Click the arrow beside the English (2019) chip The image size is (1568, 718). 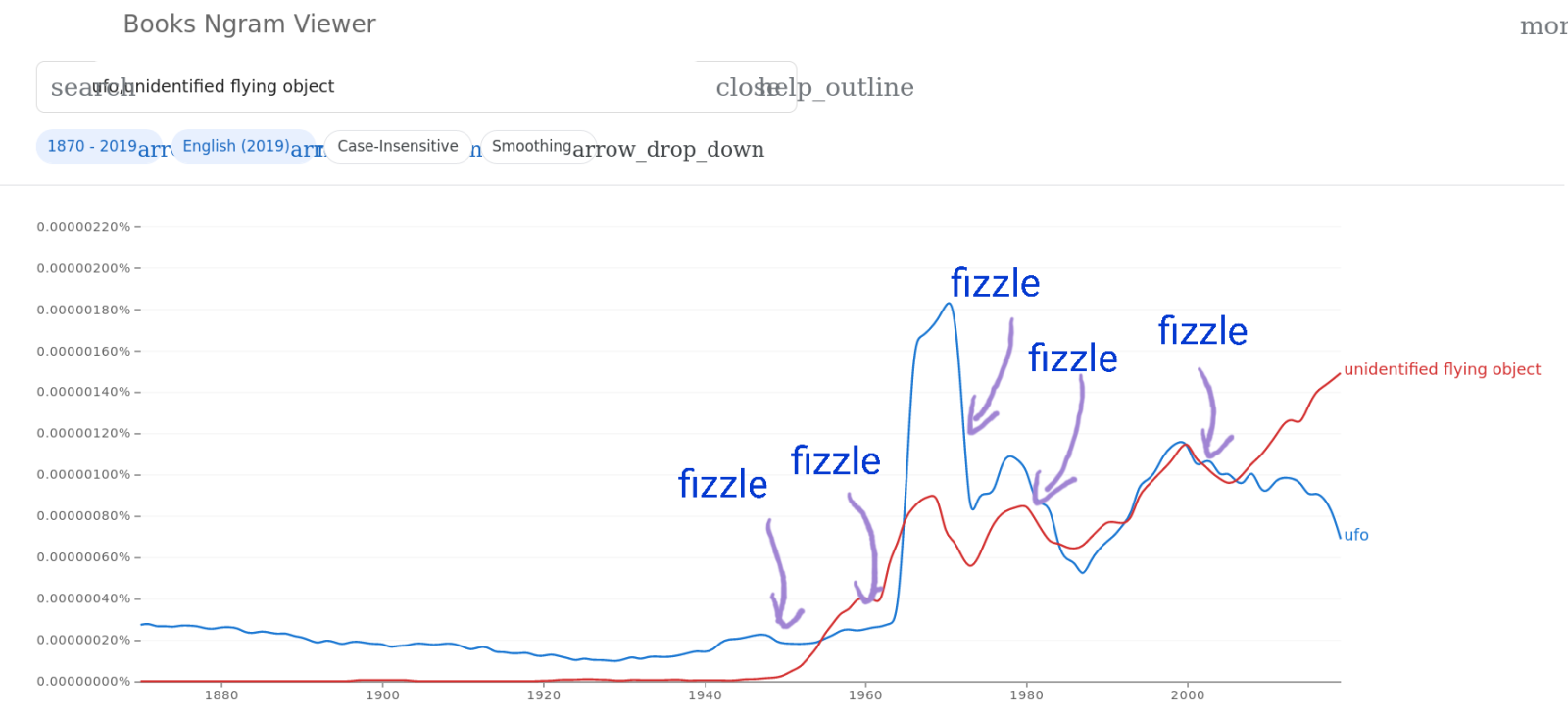coord(307,149)
